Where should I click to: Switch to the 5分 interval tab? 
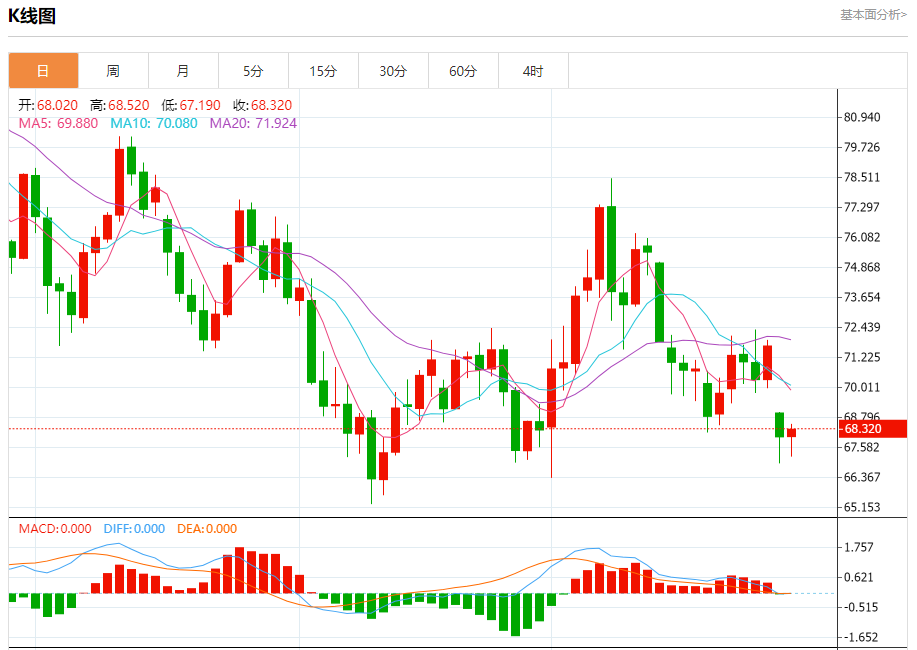[x=253, y=71]
